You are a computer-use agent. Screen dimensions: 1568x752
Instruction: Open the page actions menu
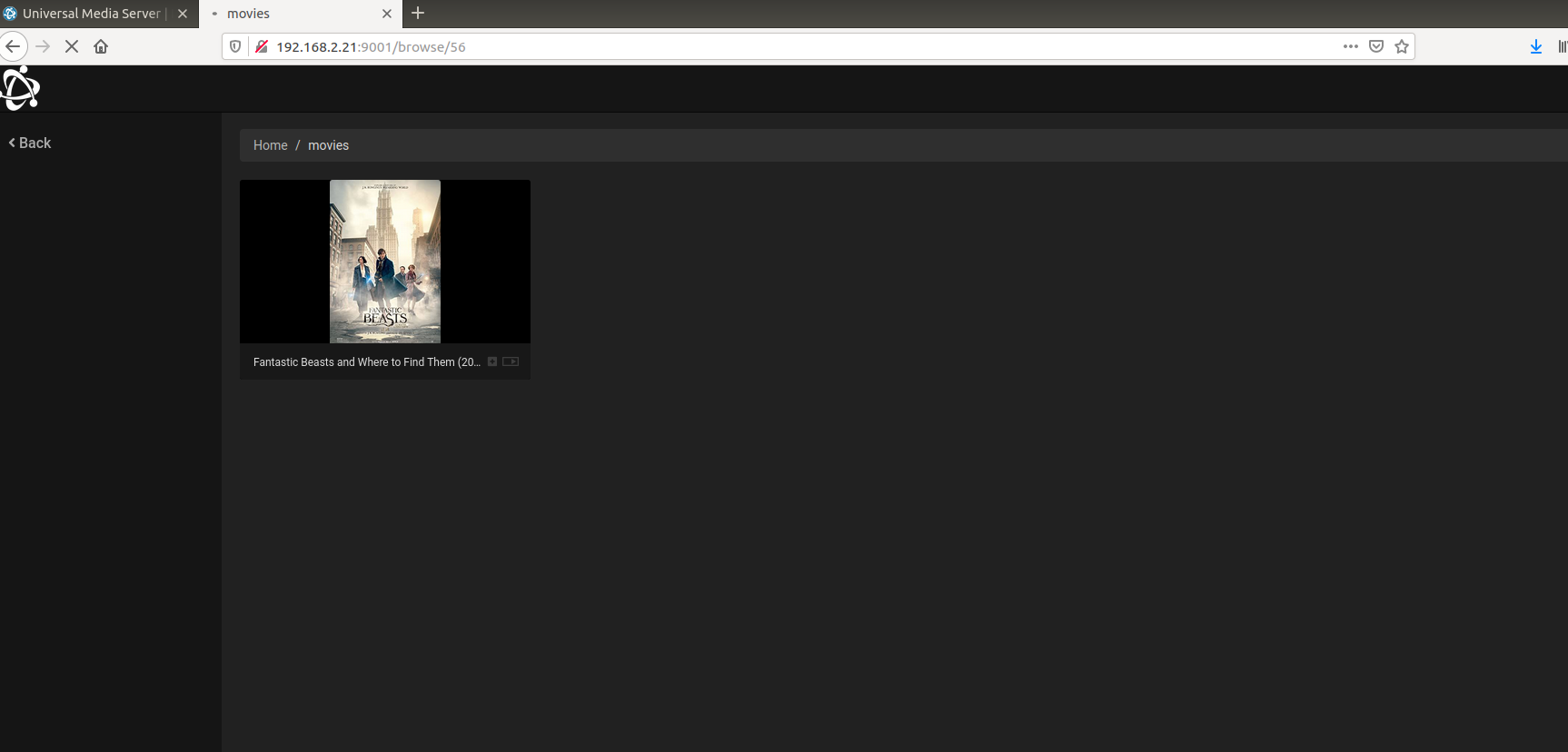coord(1351,46)
